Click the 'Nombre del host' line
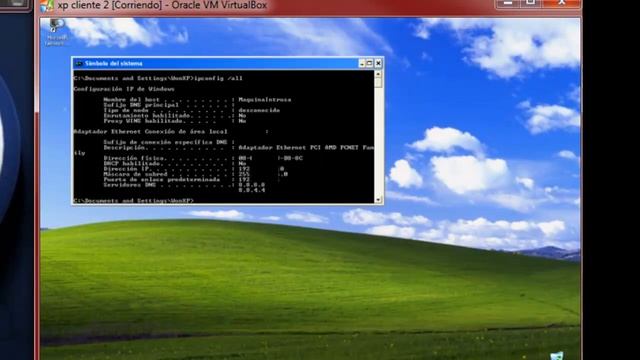 [x=197, y=100]
